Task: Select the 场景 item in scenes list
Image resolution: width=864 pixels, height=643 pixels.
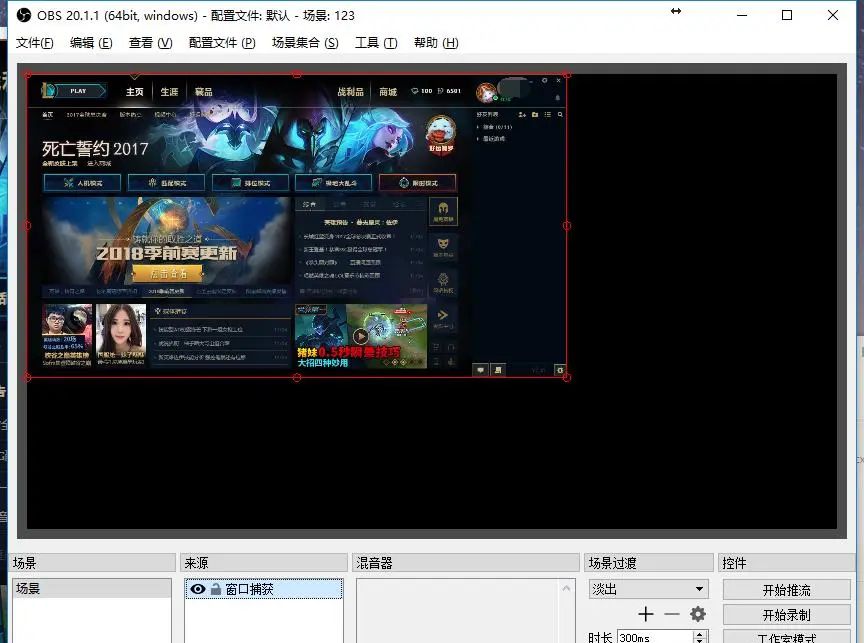Action: 92,588
